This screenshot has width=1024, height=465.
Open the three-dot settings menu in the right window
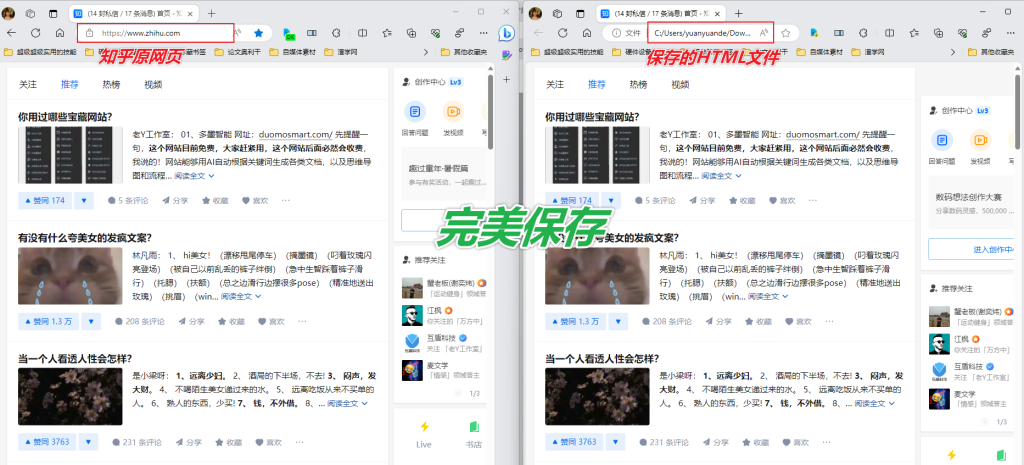click(1010, 33)
